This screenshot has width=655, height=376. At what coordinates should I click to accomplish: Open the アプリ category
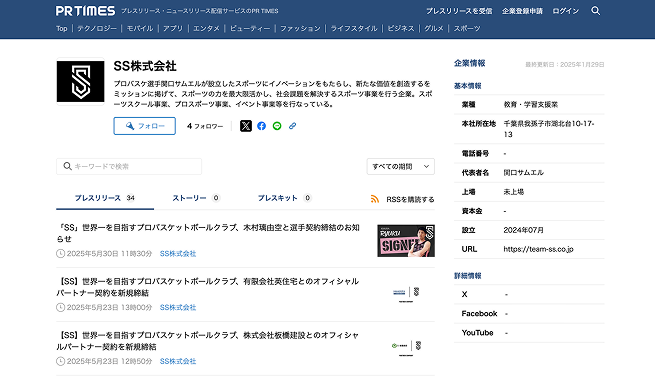[x=173, y=28]
